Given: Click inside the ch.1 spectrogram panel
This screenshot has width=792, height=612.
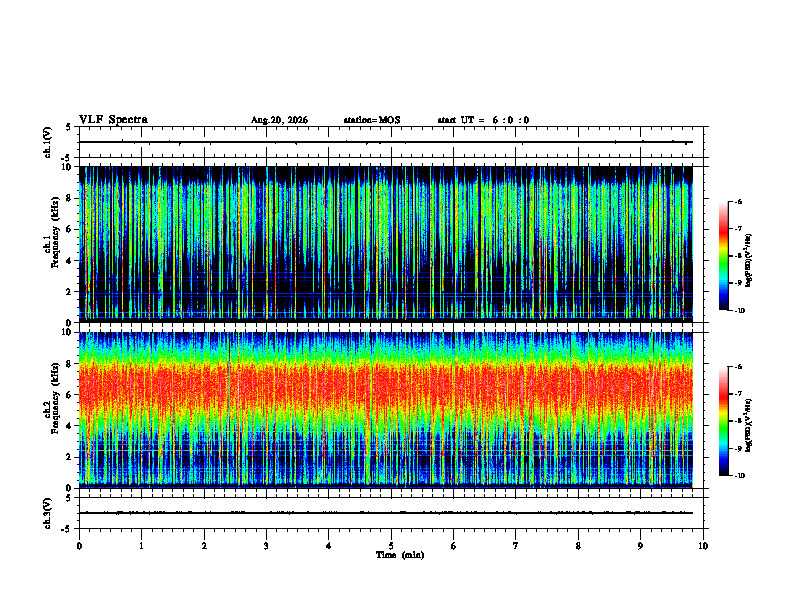Looking at the screenshot, I should tap(386, 244).
